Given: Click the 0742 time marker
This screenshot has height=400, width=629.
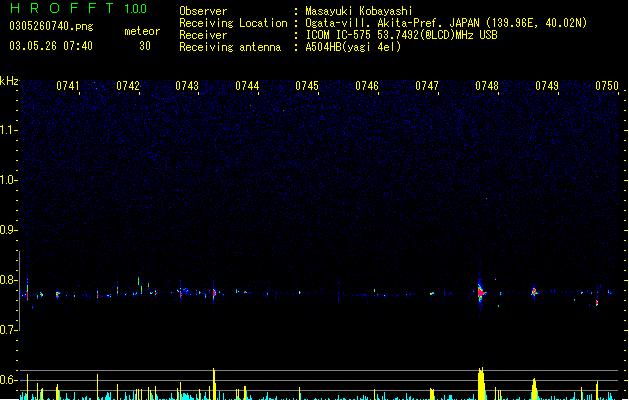Looking at the screenshot, I should pyautogui.click(x=127, y=86).
